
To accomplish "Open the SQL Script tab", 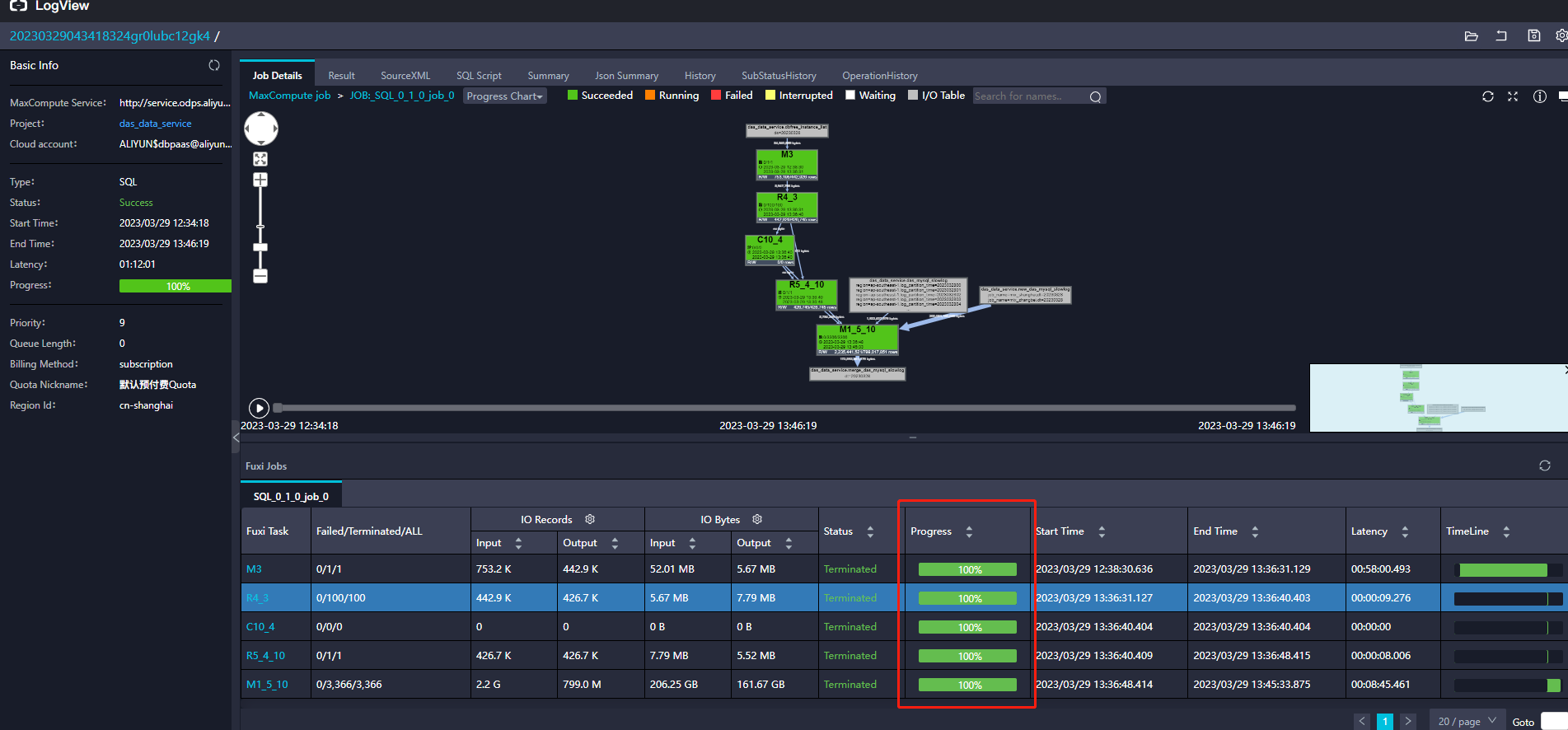I will coord(479,76).
